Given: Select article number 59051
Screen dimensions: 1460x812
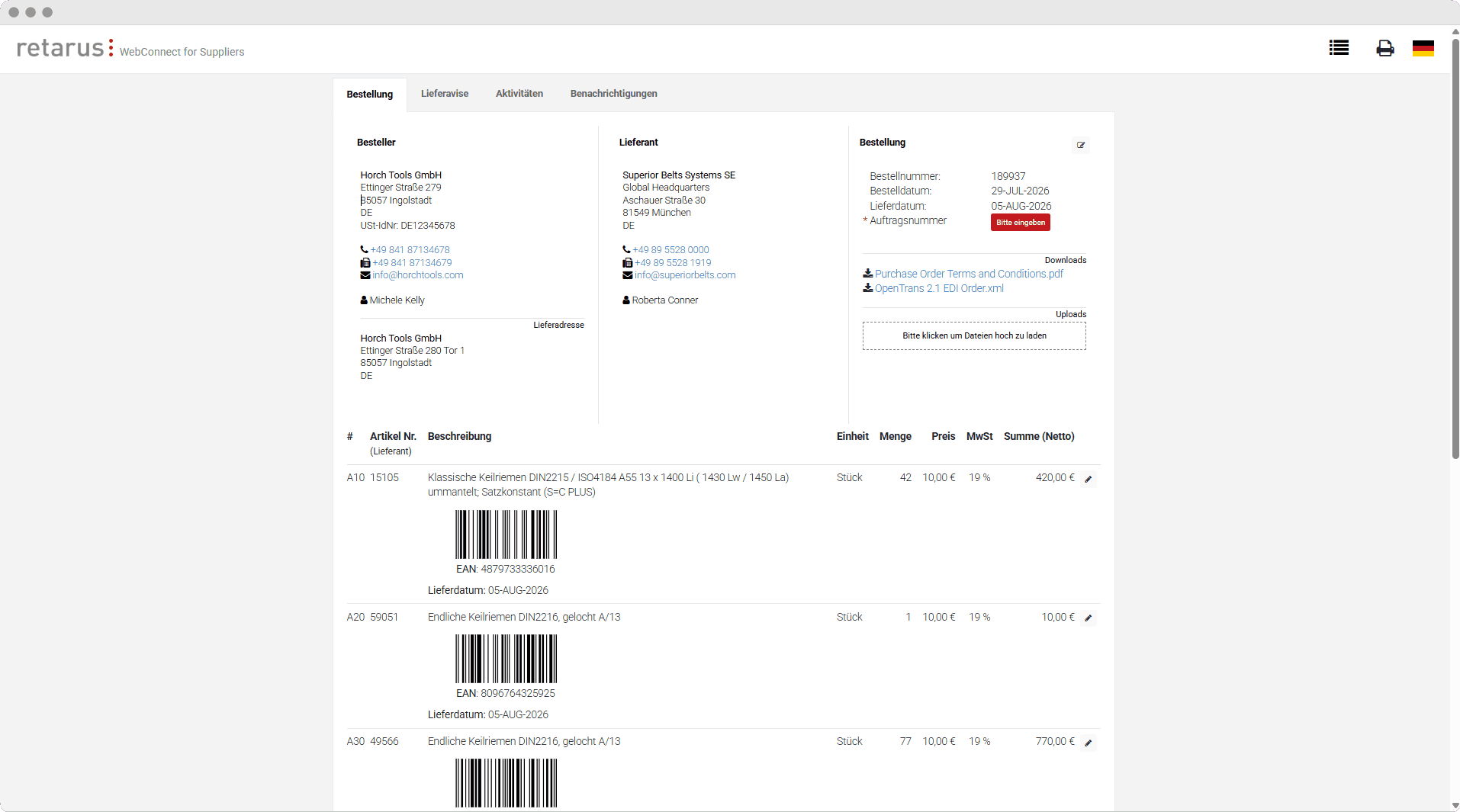Looking at the screenshot, I should coord(384,618).
